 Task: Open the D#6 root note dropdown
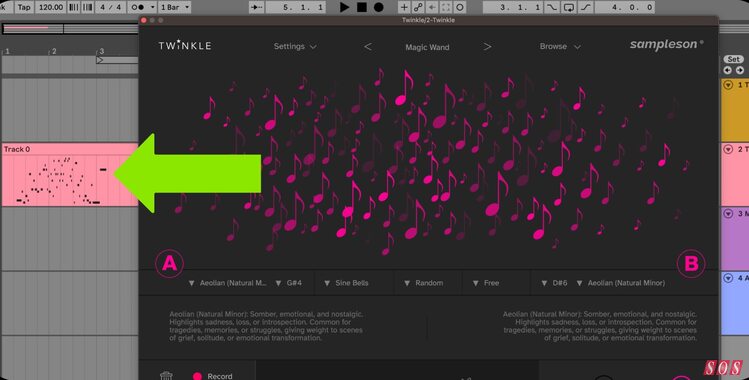pos(555,283)
